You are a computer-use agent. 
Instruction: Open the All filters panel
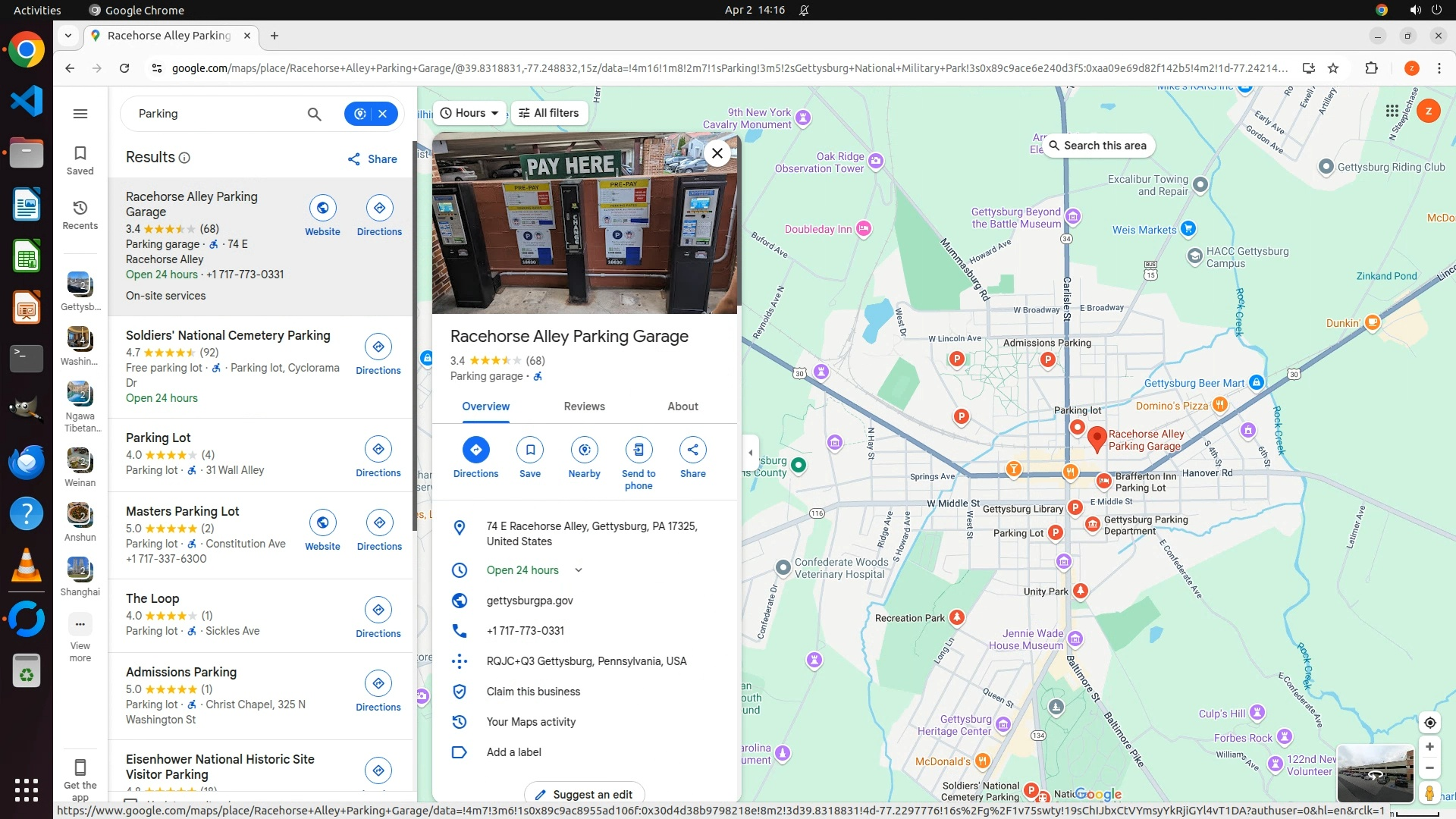click(x=549, y=113)
